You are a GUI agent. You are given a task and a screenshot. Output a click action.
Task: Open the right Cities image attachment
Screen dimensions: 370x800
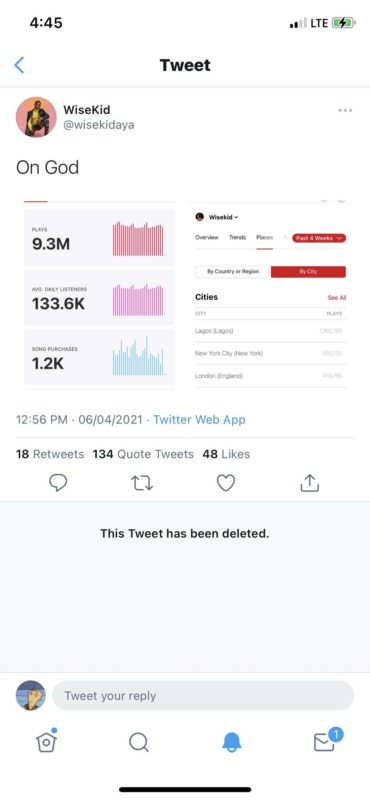[270, 295]
